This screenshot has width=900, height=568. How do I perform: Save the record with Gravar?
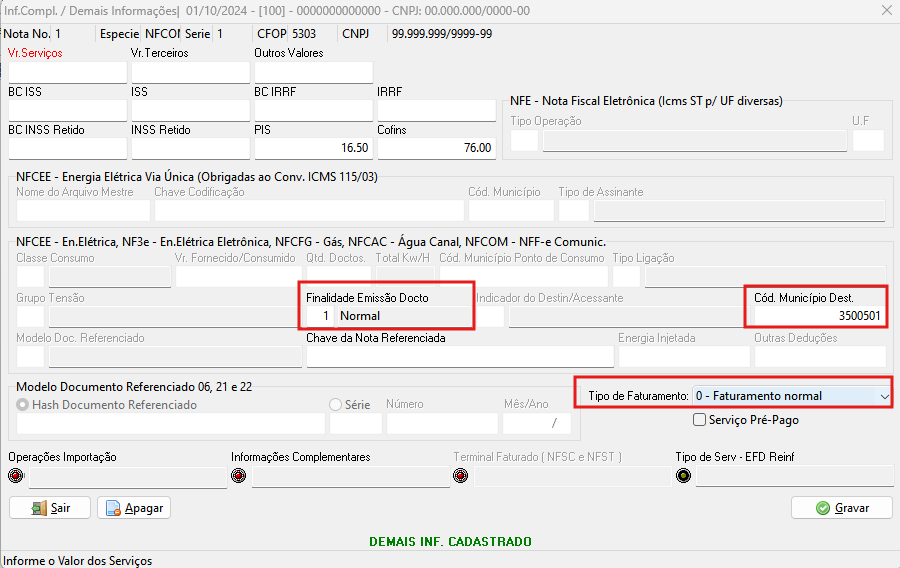click(841, 508)
